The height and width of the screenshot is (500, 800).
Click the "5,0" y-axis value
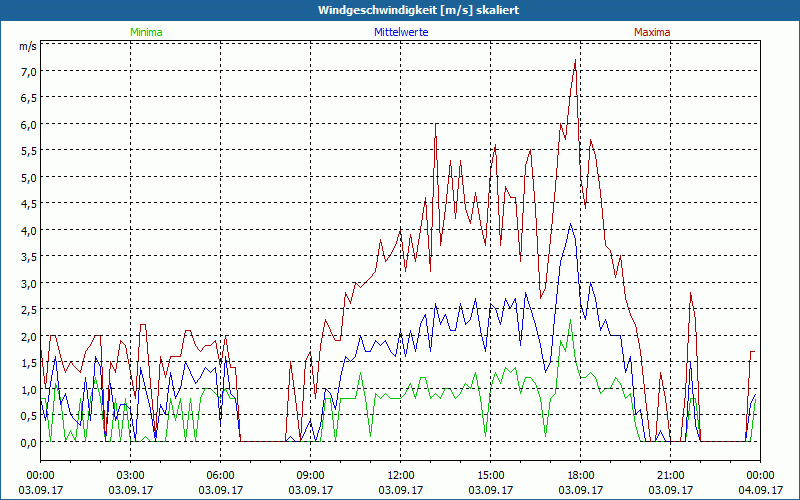pyautogui.click(x=28, y=178)
